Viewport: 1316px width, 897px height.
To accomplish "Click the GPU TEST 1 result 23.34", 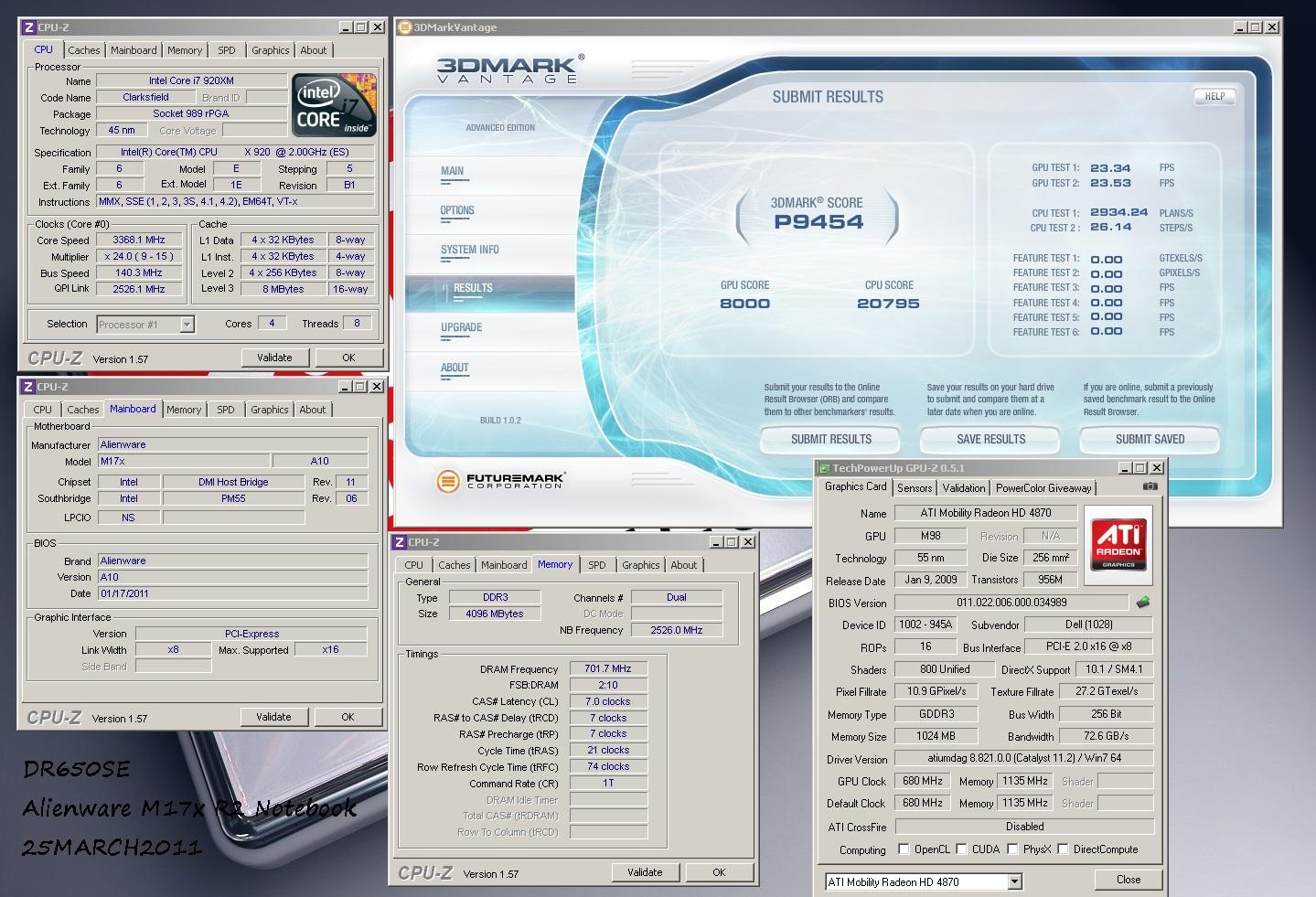I will (1110, 168).
